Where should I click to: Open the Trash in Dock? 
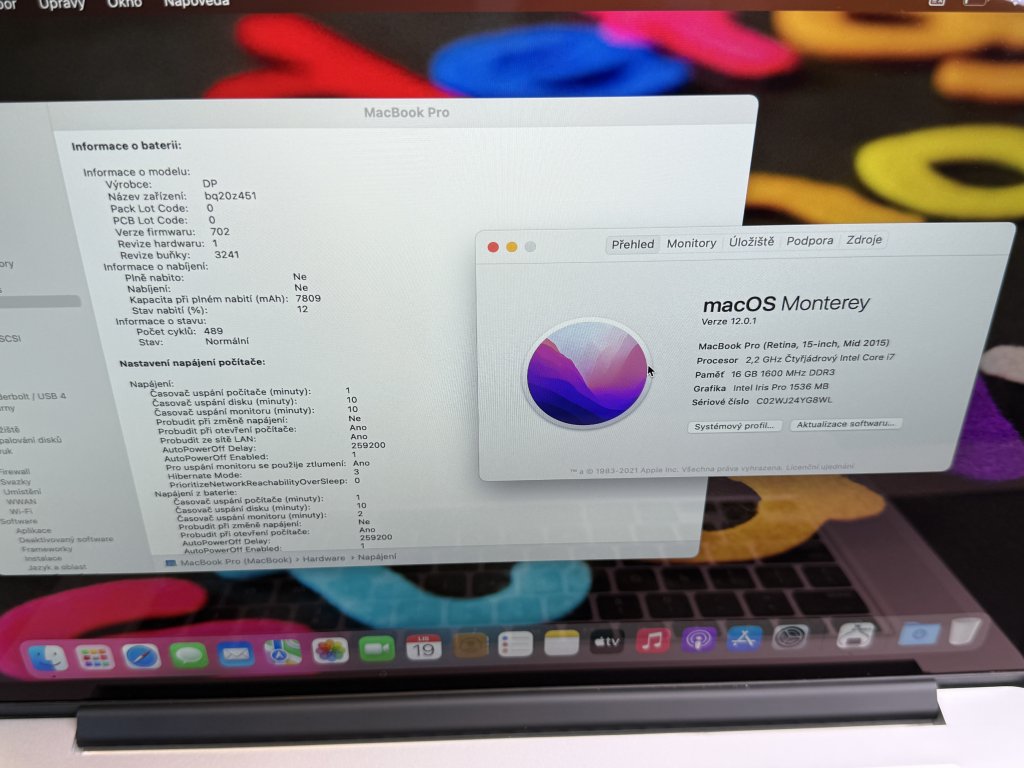[x=965, y=631]
